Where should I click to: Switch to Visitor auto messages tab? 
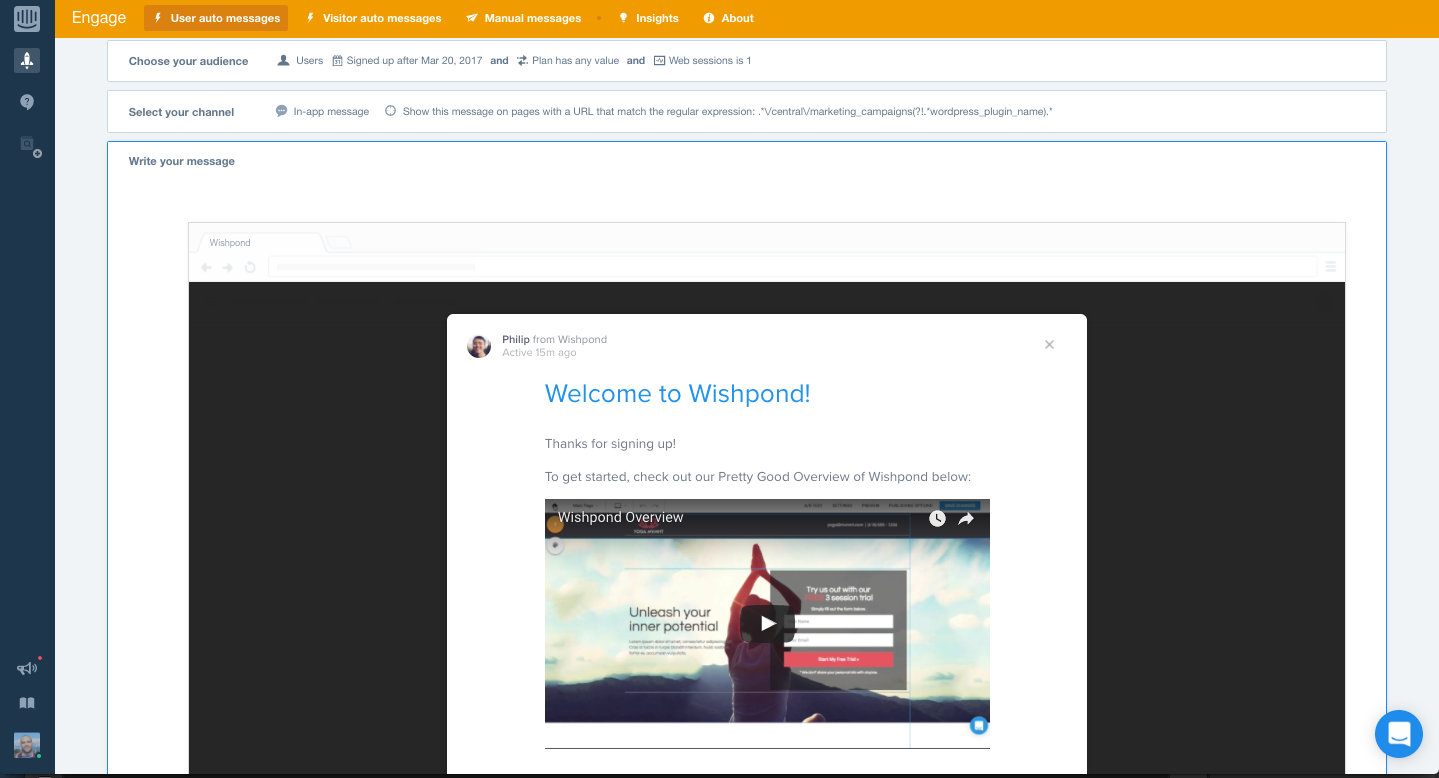pyautogui.click(x=373, y=18)
